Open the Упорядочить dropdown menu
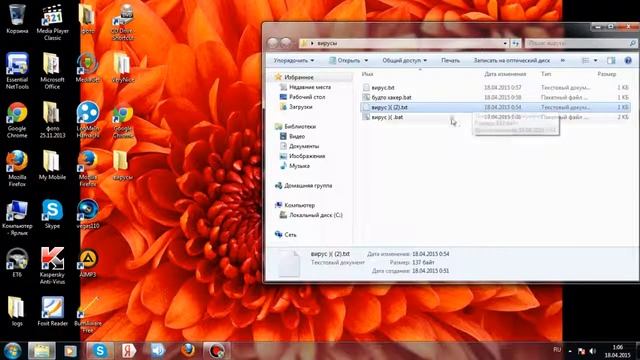Viewport: 640px width, 360px height. [x=293, y=60]
